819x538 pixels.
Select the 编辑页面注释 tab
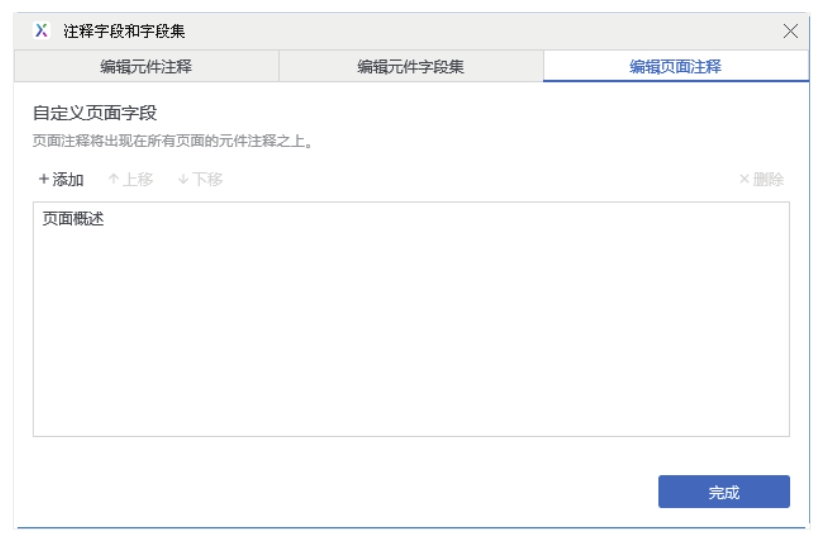pos(676,67)
